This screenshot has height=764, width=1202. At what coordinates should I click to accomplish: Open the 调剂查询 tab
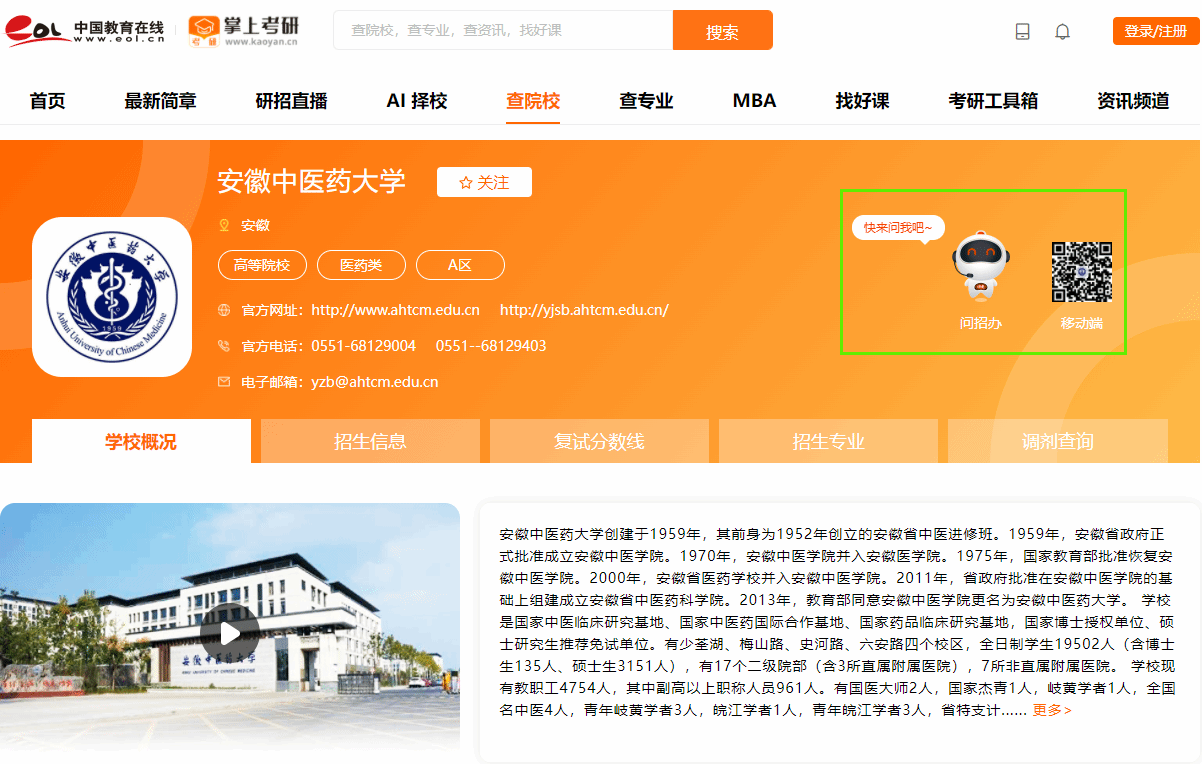pos(1057,441)
